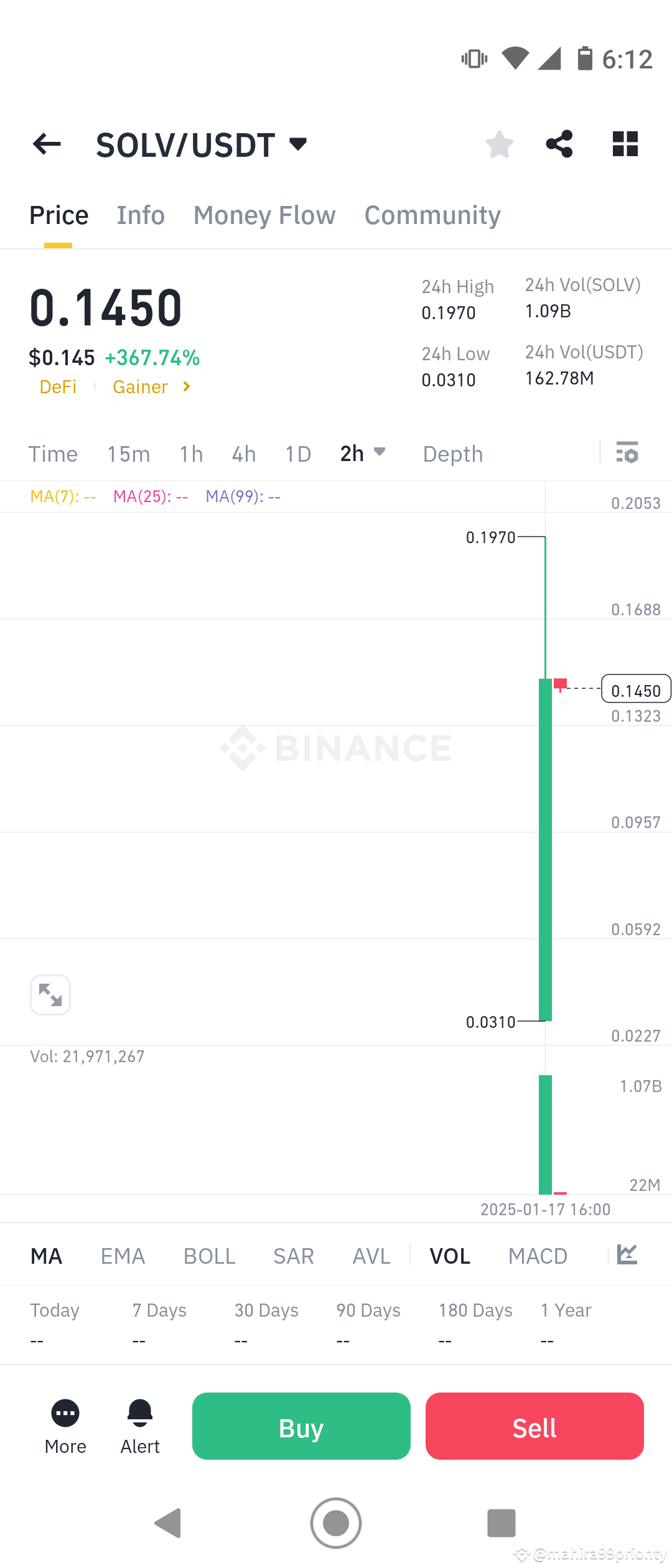Open chart settings icon beside Depth
The height and width of the screenshot is (1568, 672).
(627, 454)
